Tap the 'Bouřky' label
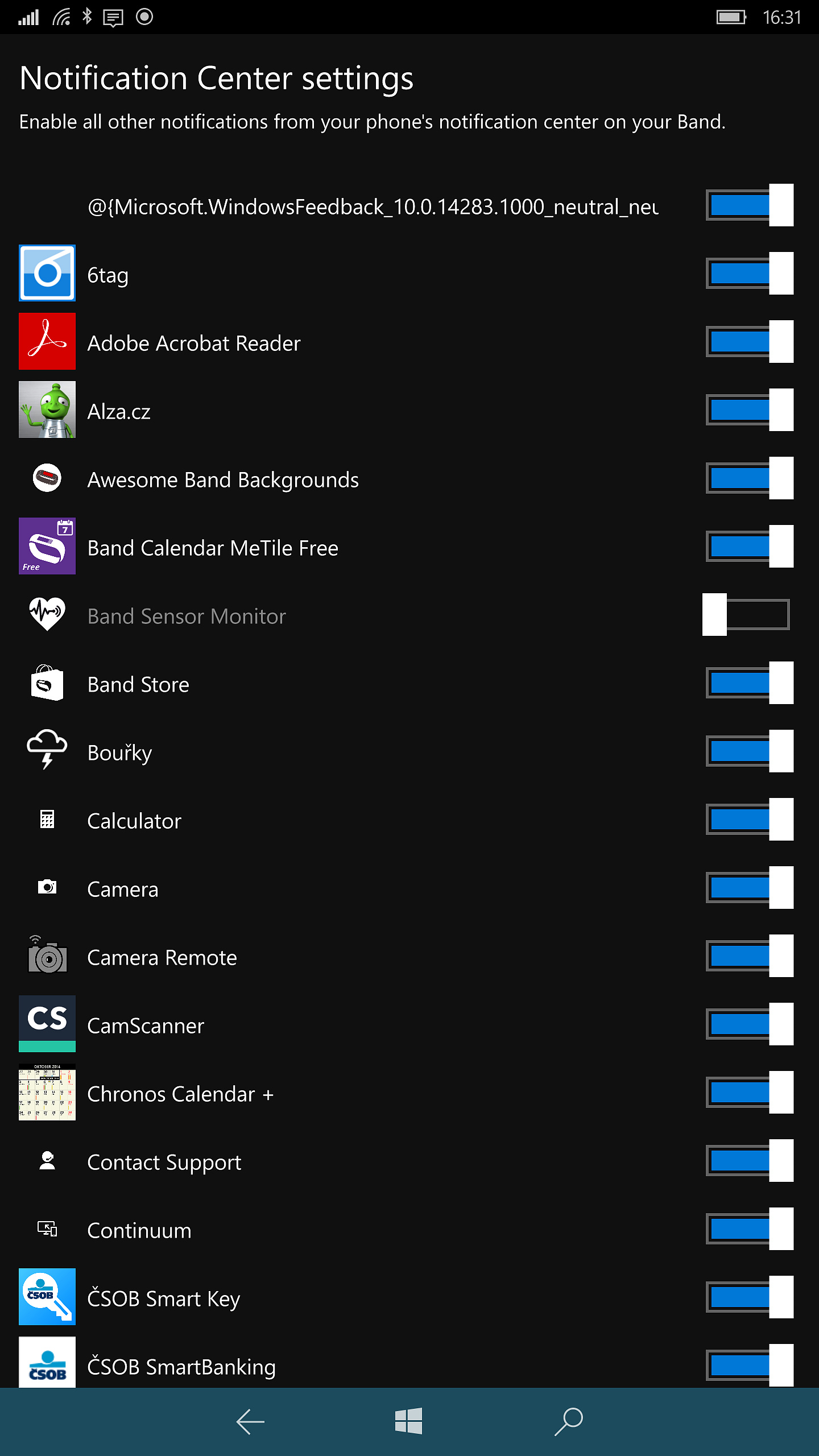 pyautogui.click(x=119, y=753)
